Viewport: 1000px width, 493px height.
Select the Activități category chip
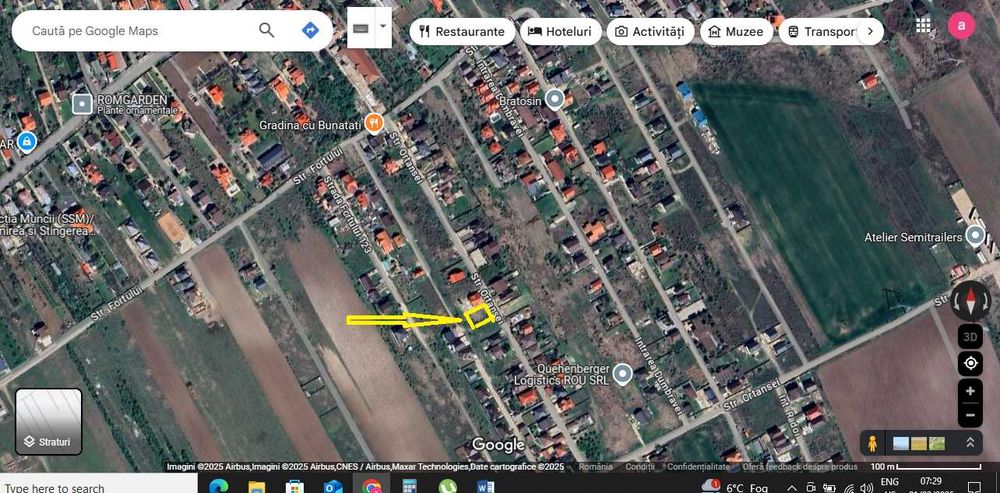[x=650, y=31]
